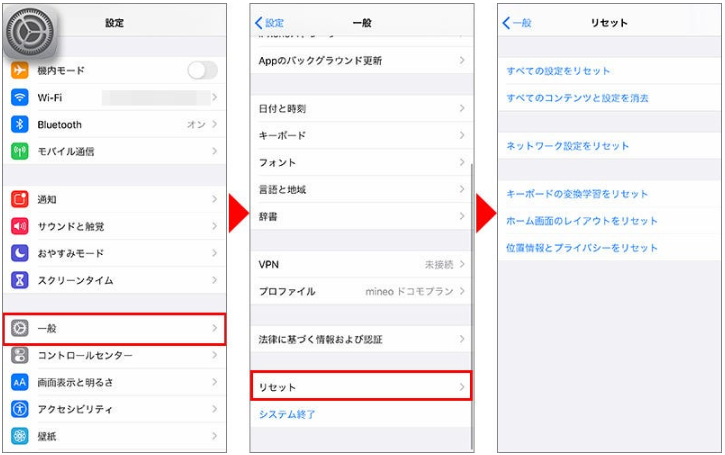Tap the コントロールセンター icon

pyautogui.click(x=19, y=355)
